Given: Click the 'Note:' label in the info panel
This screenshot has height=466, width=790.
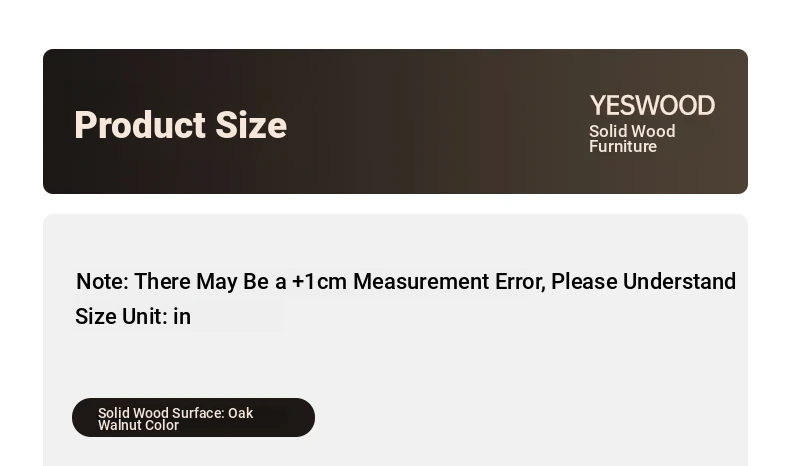Looking at the screenshot, I should point(102,281).
